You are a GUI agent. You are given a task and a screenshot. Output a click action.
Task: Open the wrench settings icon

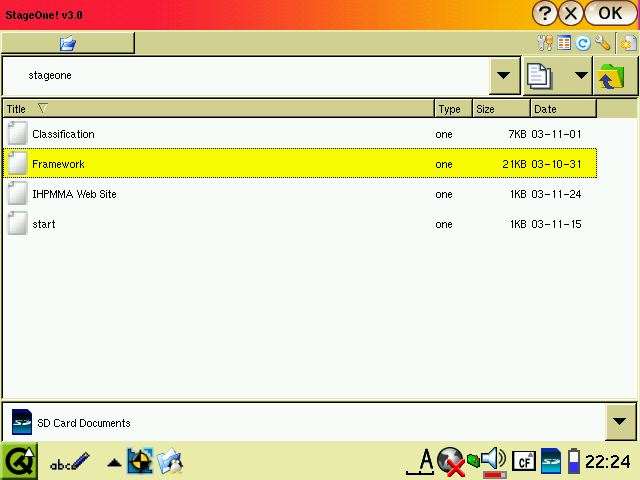tap(602, 43)
